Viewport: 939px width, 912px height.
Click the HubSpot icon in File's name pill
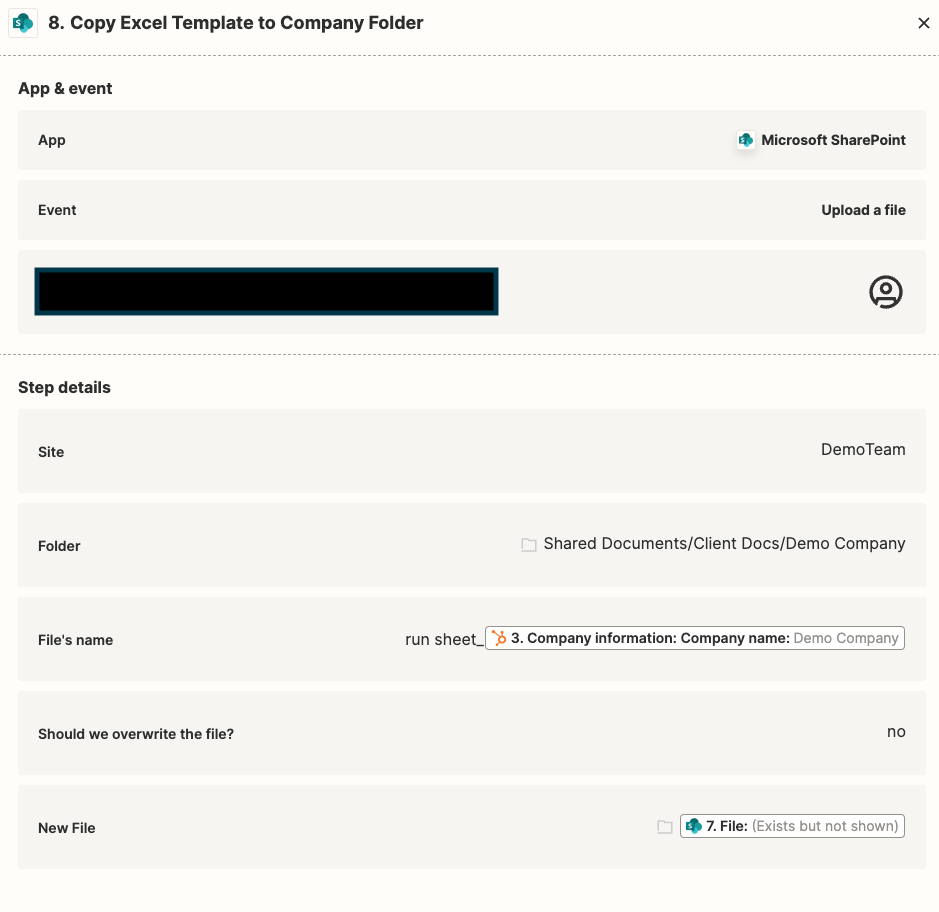(499, 638)
